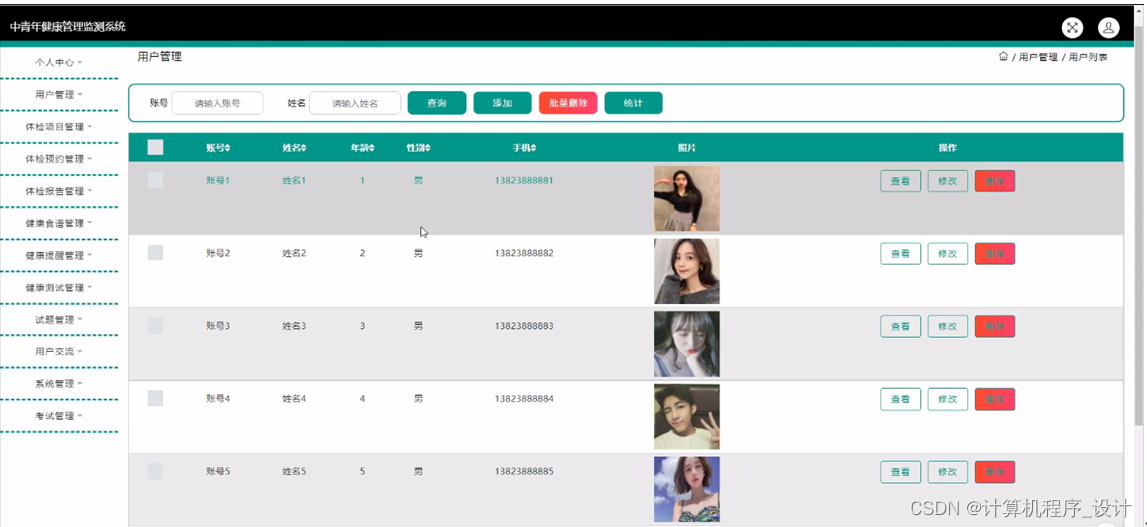Click the red delete button for 账号4

click(x=995, y=399)
